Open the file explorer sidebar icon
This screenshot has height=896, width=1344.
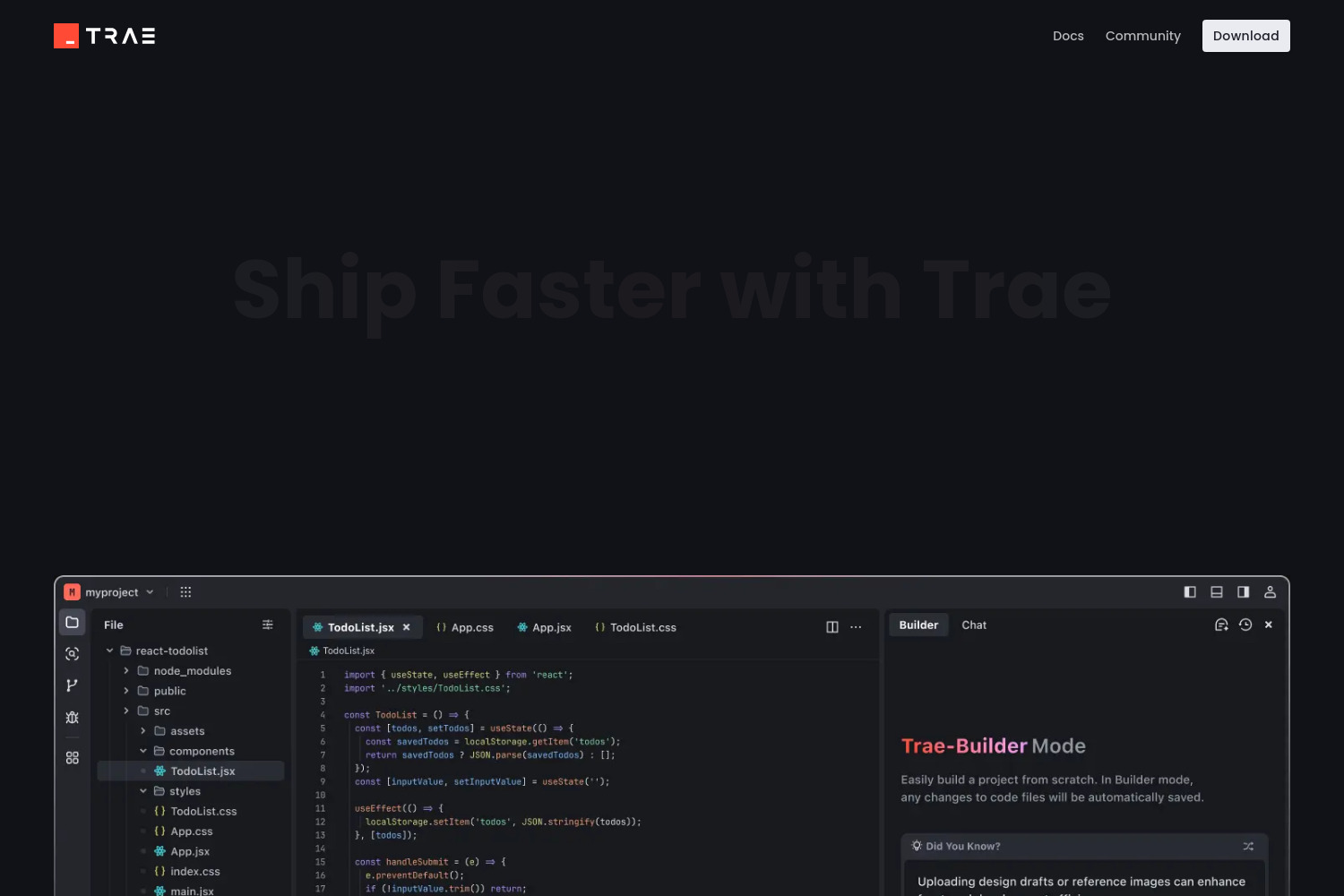(73, 623)
